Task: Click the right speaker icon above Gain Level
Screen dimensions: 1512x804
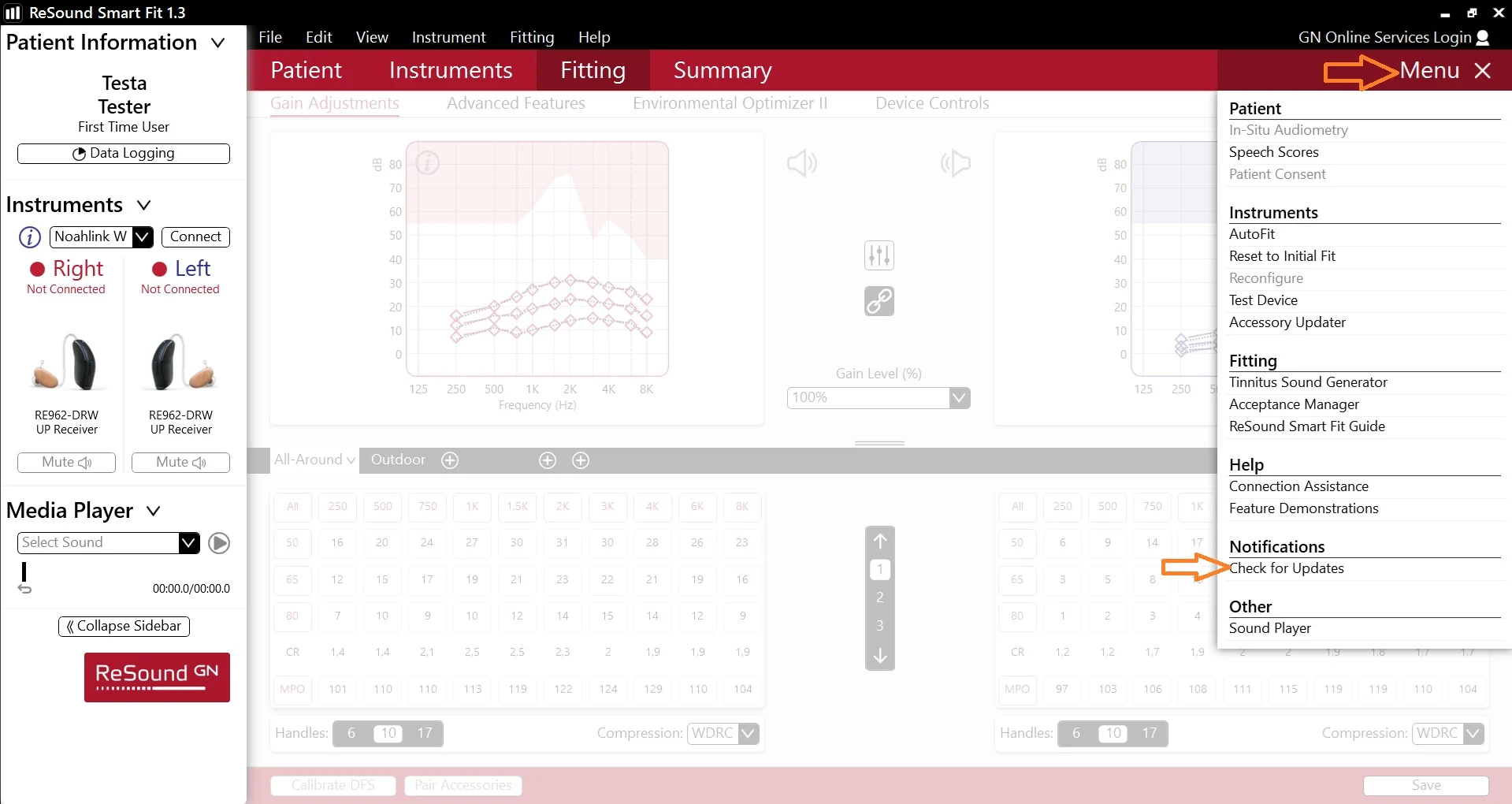Action: click(x=955, y=163)
